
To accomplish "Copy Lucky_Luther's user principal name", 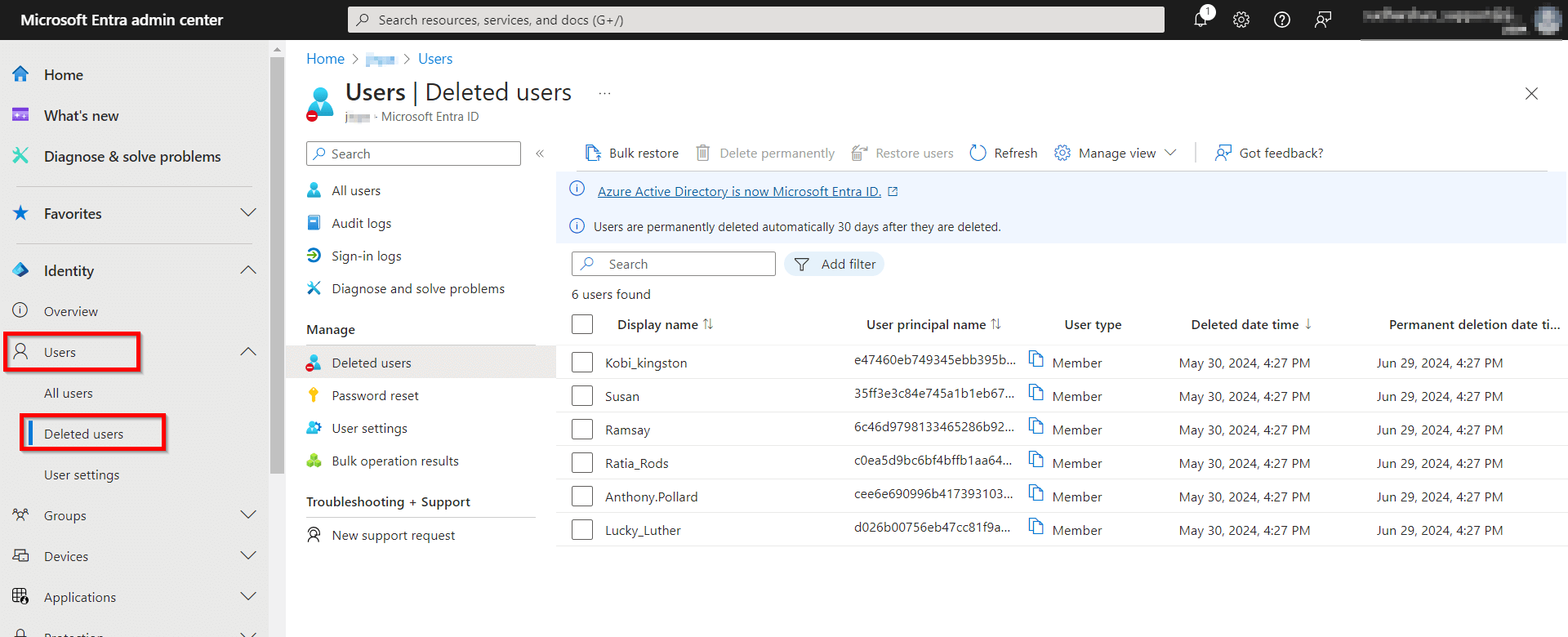I will [1036, 526].
